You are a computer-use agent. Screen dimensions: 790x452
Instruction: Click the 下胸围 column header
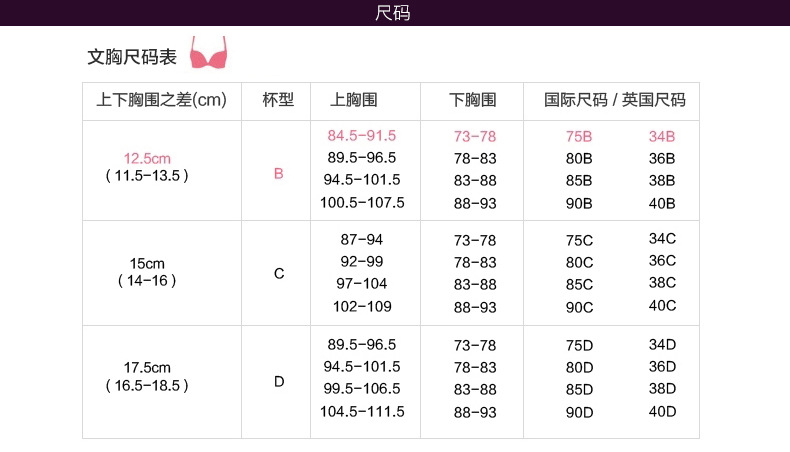tap(473, 100)
